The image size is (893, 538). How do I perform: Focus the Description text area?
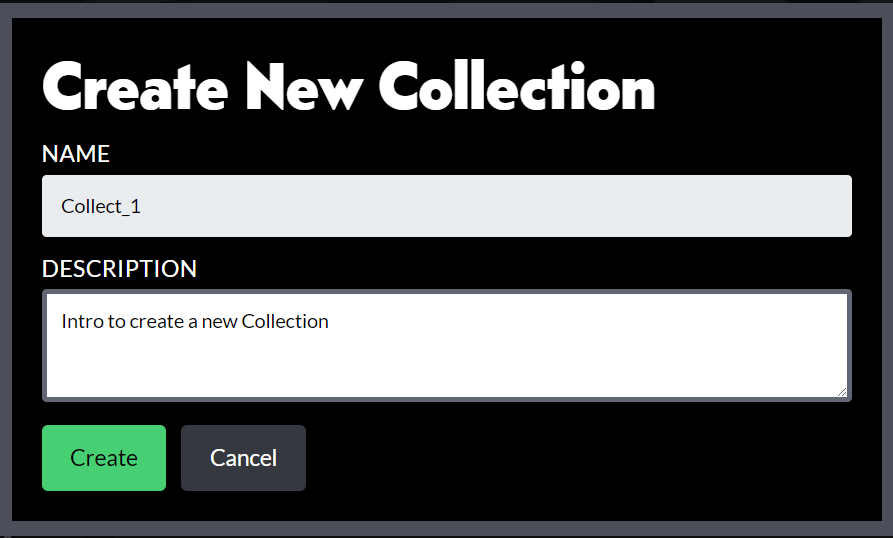click(446, 346)
